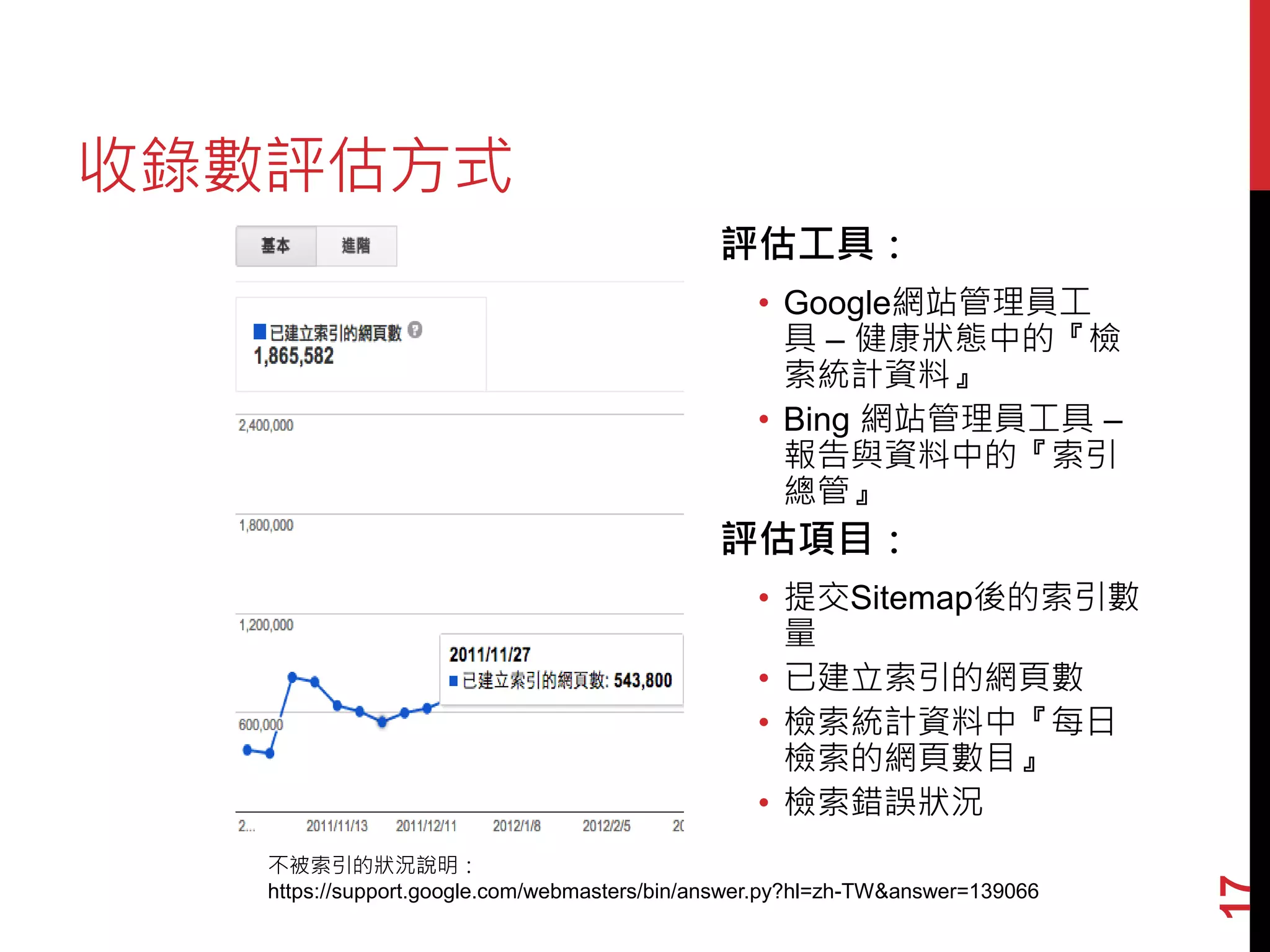Click the 每日檢索的網頁數目 bullet text

coord(950,739)
